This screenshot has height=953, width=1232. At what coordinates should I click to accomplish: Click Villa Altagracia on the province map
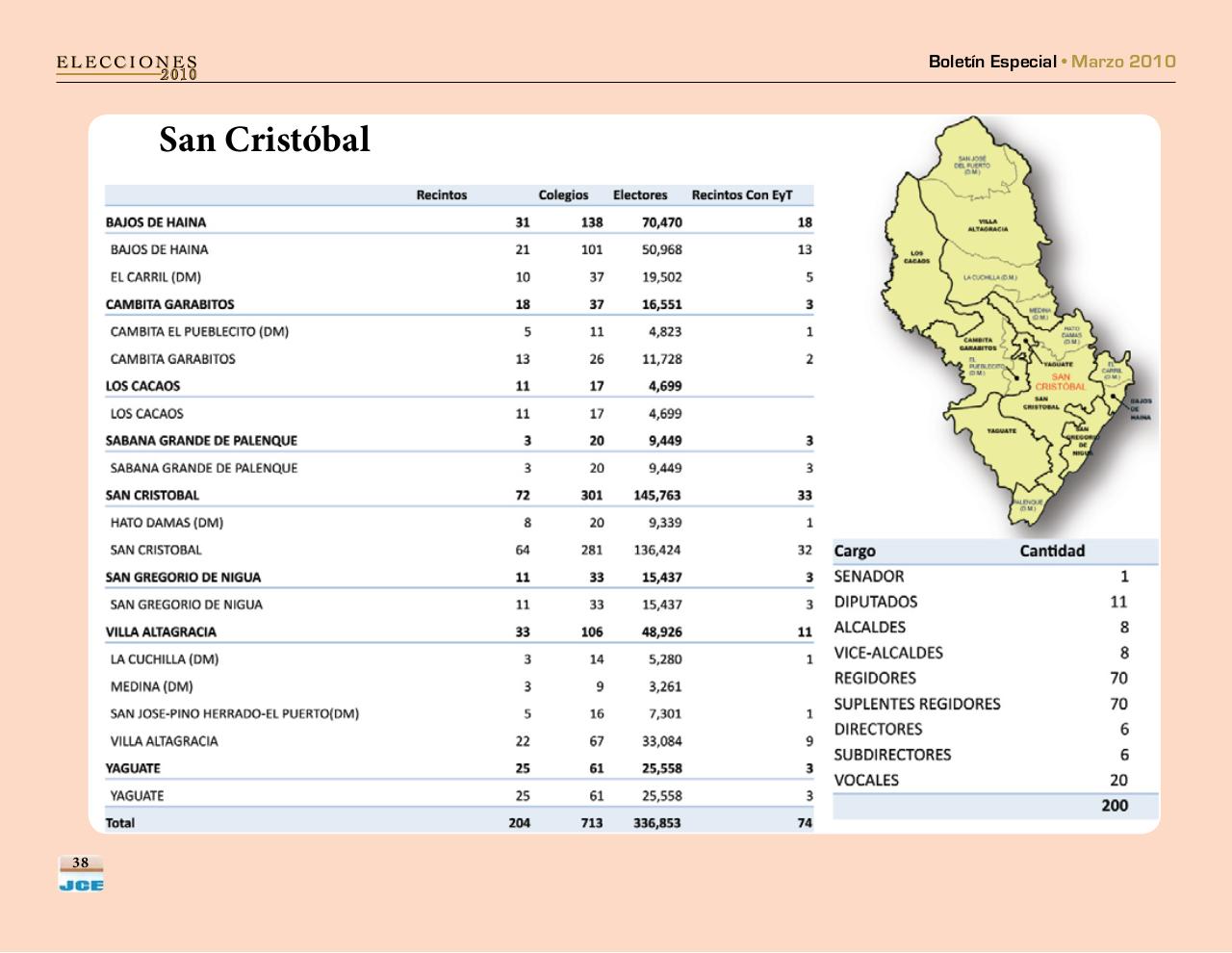[988, 226]
